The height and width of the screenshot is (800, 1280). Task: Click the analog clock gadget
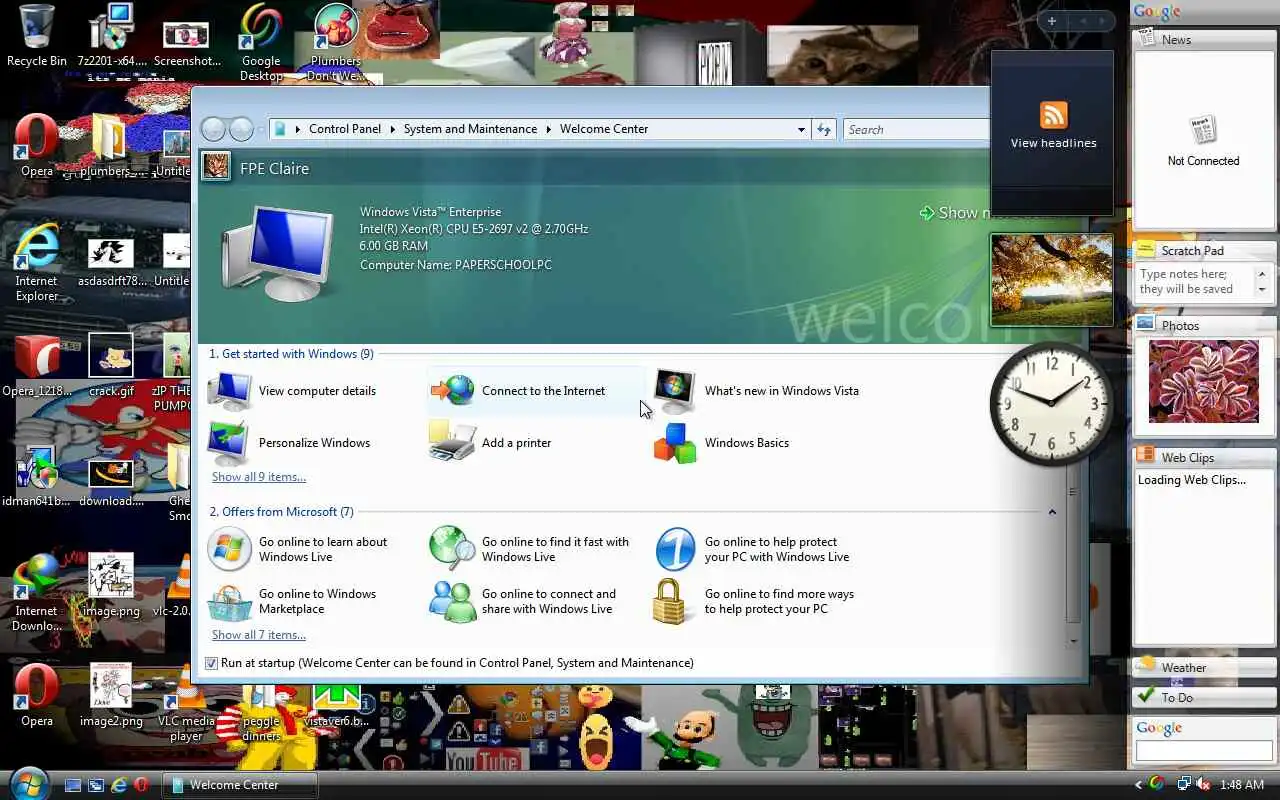click(1051, 403)
